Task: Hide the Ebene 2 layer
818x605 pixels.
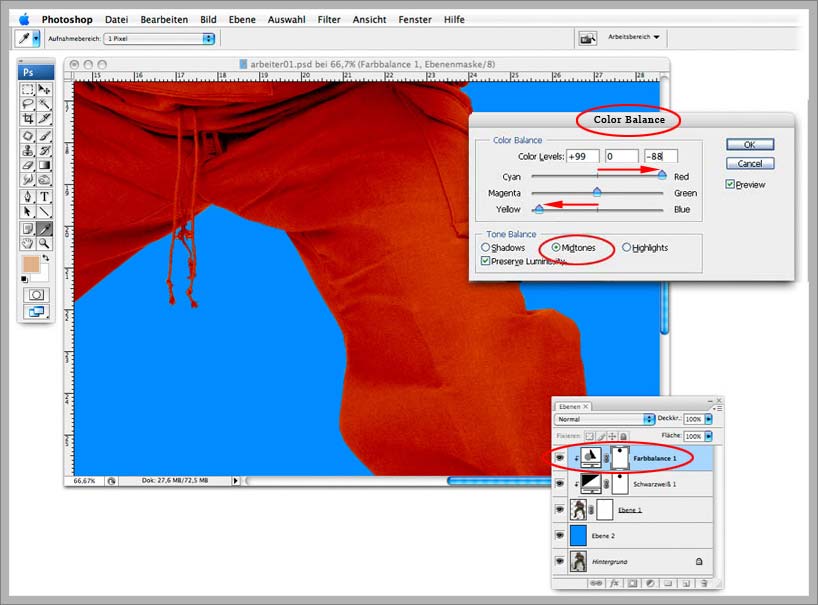Action: pos(560,535)
